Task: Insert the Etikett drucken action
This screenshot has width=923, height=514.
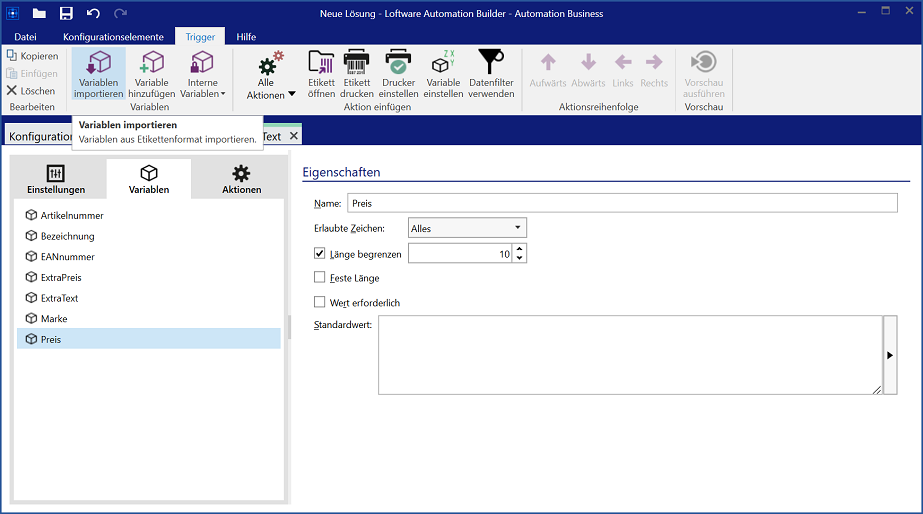Action: [x=356, y=74]
